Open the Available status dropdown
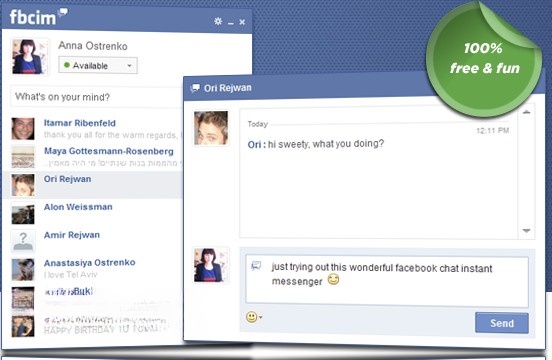The height and width of the screenshot is (360, 552). tap(98, 65)
